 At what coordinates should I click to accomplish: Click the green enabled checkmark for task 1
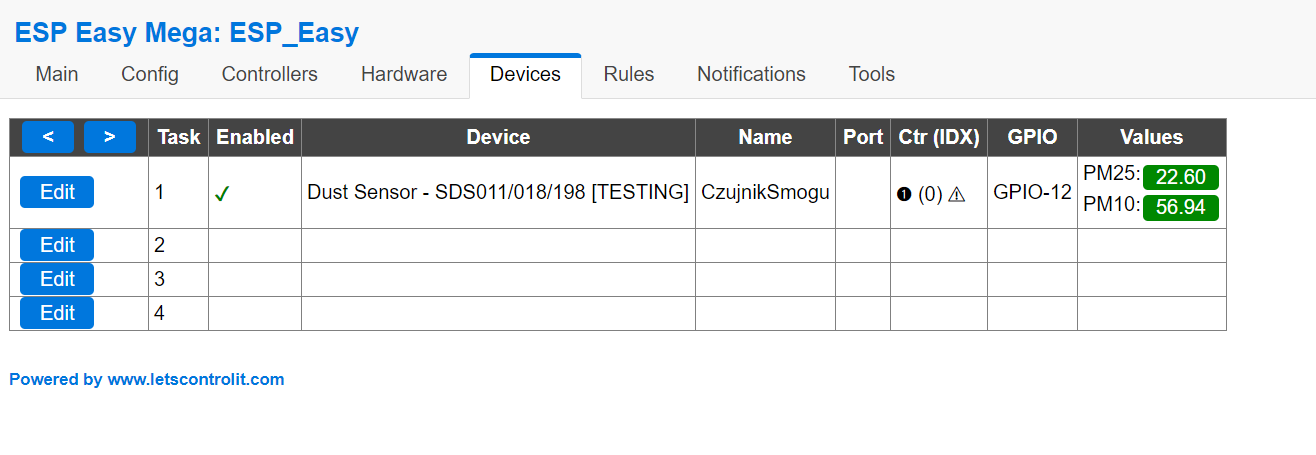coord(221,194)
